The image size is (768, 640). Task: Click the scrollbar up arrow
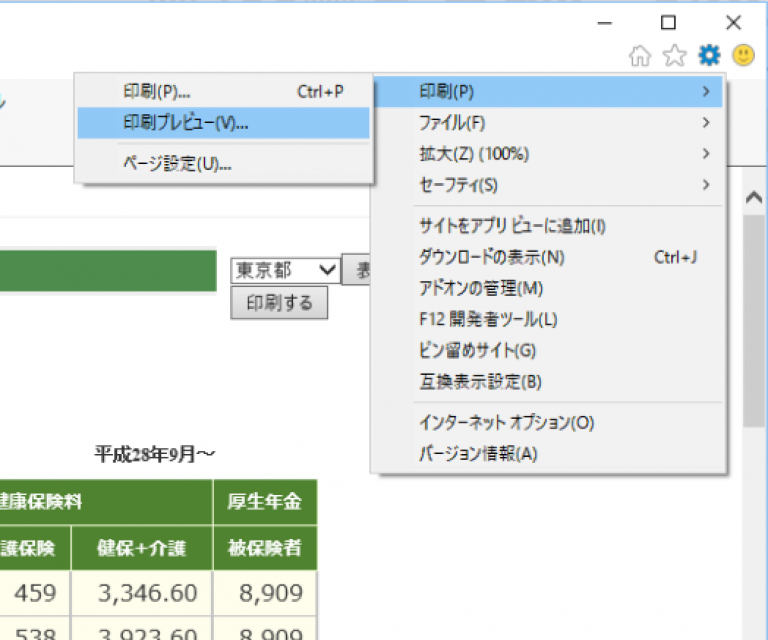(754, 198)
